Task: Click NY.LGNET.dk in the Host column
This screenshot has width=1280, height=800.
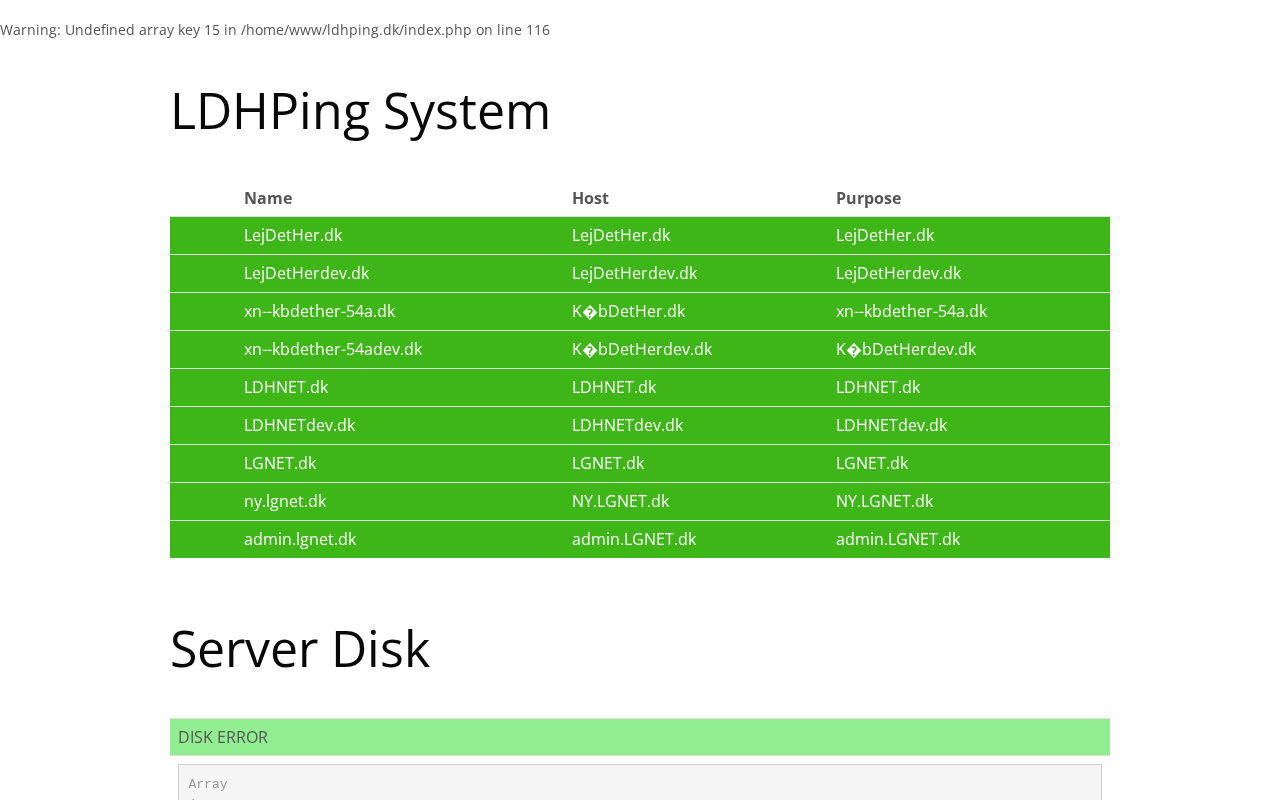Action: (x=620, y=502)
